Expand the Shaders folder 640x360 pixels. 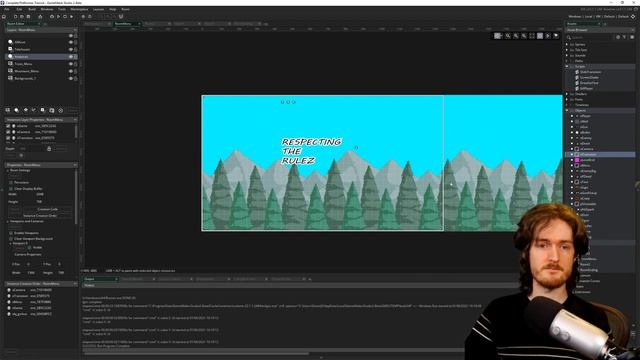point(567,94)
